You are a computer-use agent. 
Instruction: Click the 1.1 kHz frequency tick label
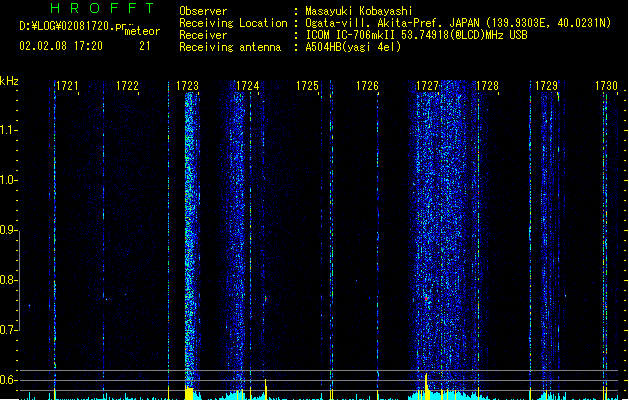tap(8, 130)
